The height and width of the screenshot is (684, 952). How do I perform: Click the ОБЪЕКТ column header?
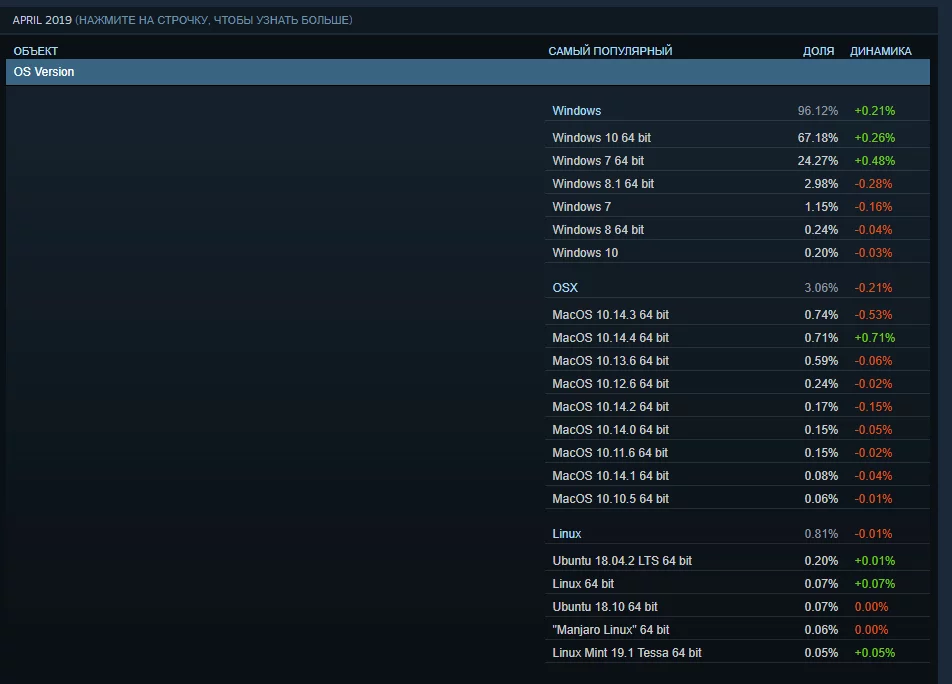point(36,51)
